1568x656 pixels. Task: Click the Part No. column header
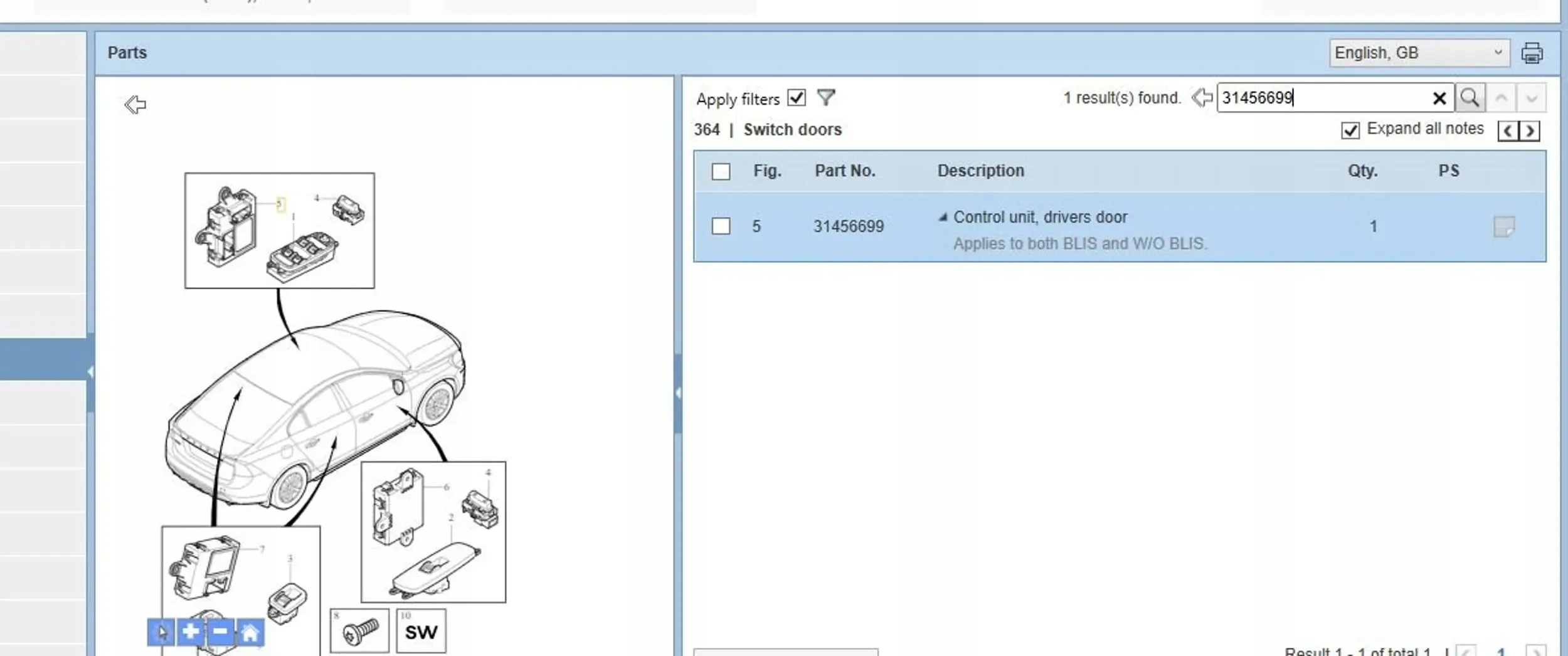845,171
